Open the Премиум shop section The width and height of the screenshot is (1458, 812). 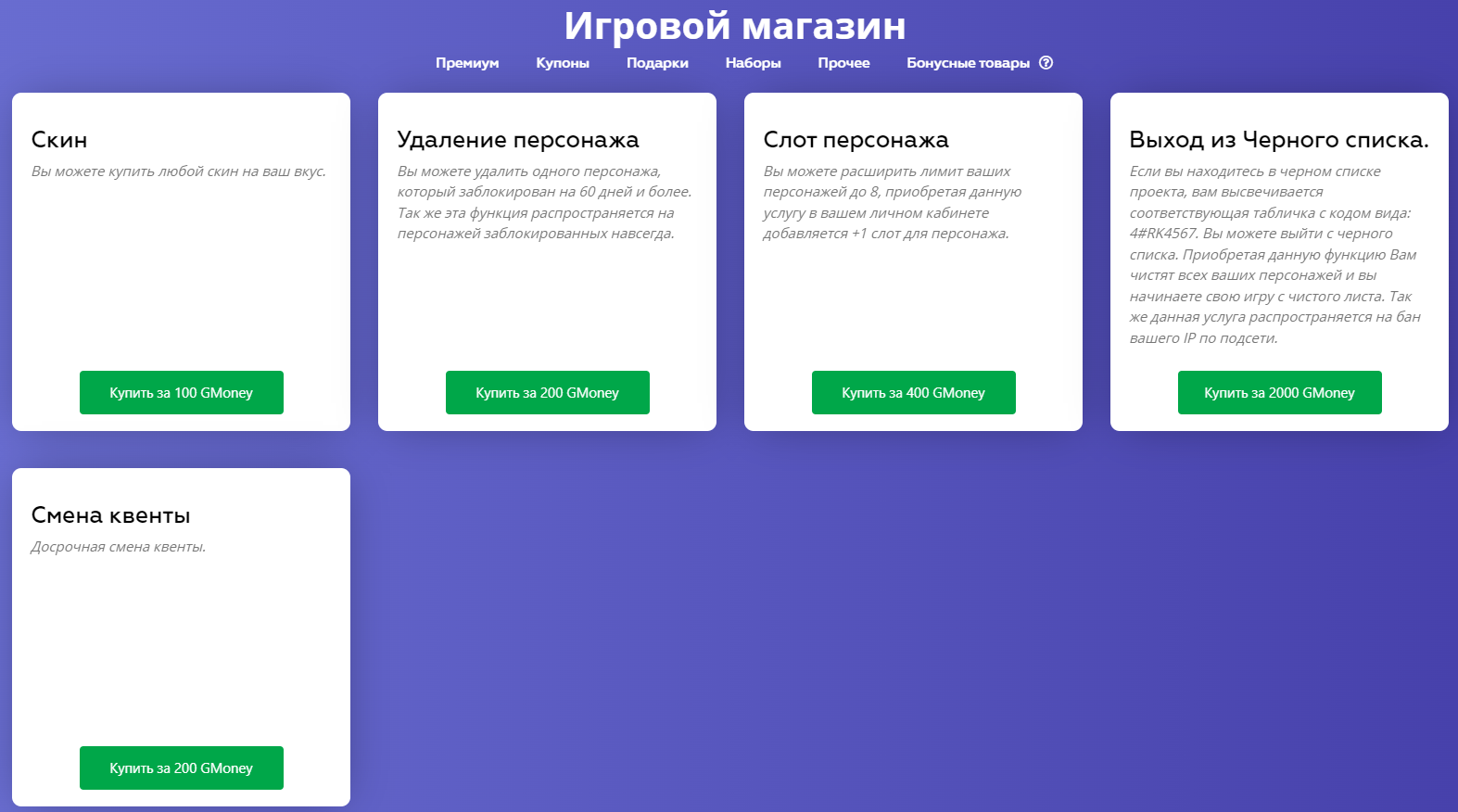tap(467, 63)
